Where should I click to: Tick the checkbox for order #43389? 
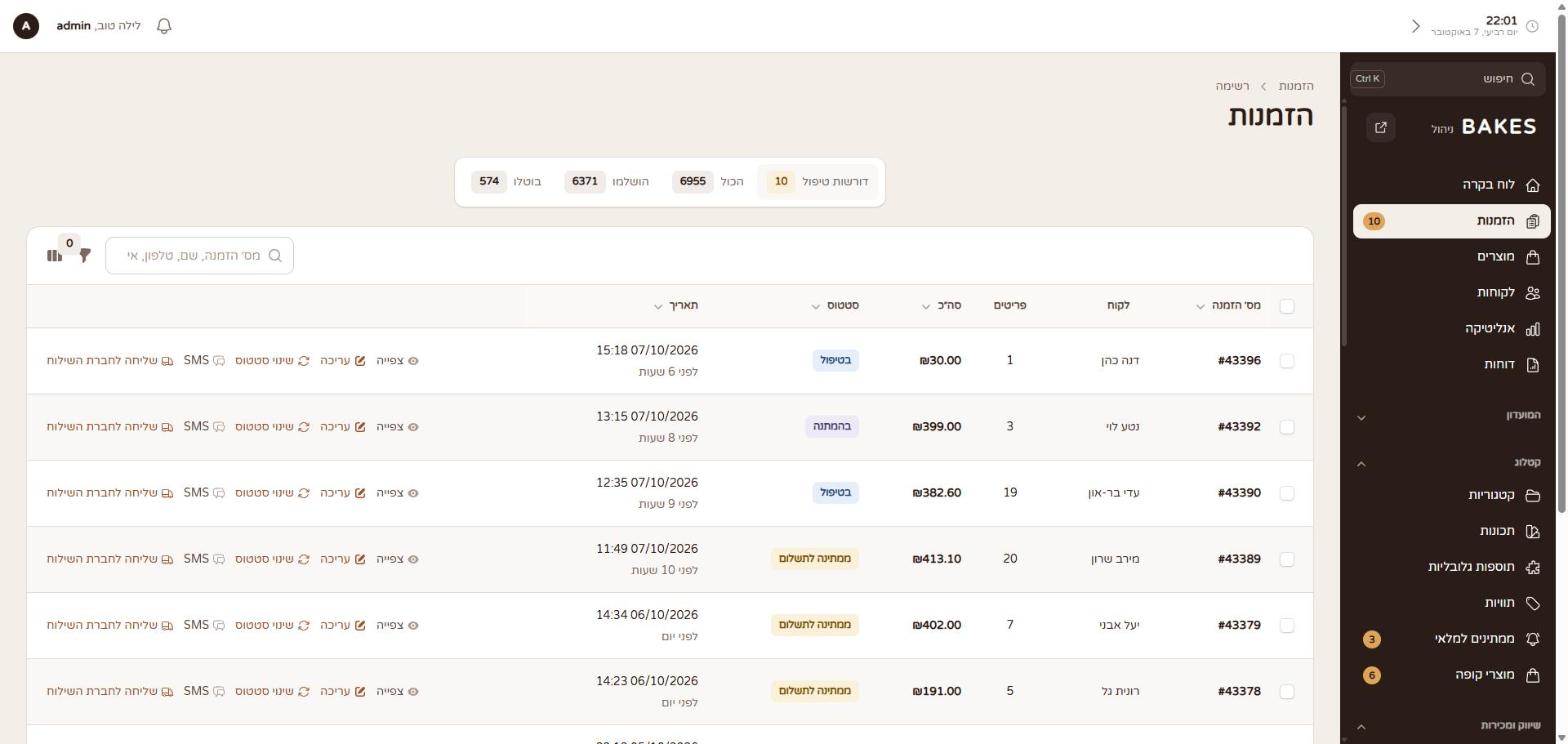point(1287,559)
